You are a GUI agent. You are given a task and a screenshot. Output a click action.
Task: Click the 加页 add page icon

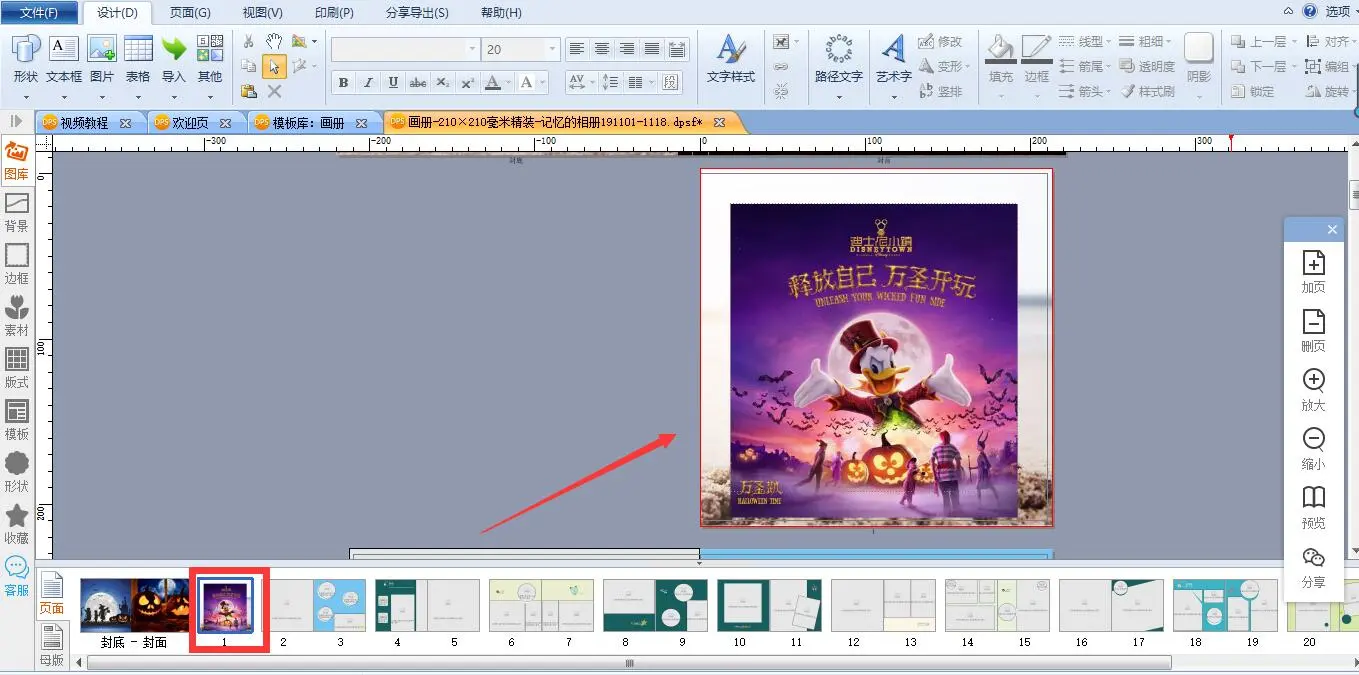[1313, 263]
